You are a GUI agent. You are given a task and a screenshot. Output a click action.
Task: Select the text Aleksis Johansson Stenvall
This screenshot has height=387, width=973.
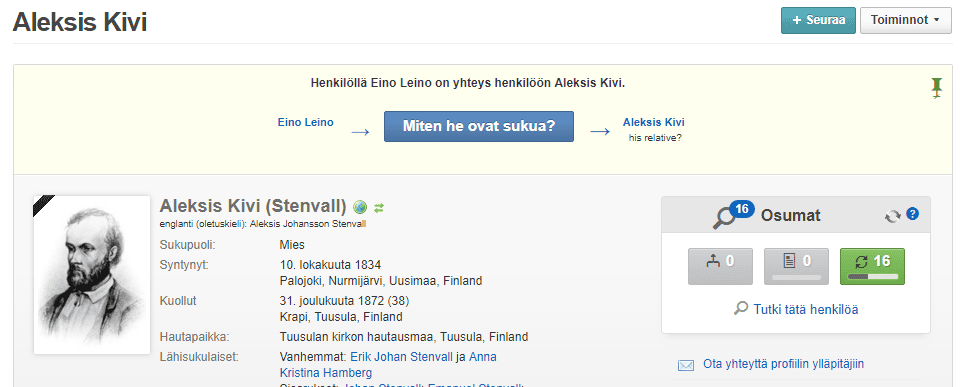308,224
